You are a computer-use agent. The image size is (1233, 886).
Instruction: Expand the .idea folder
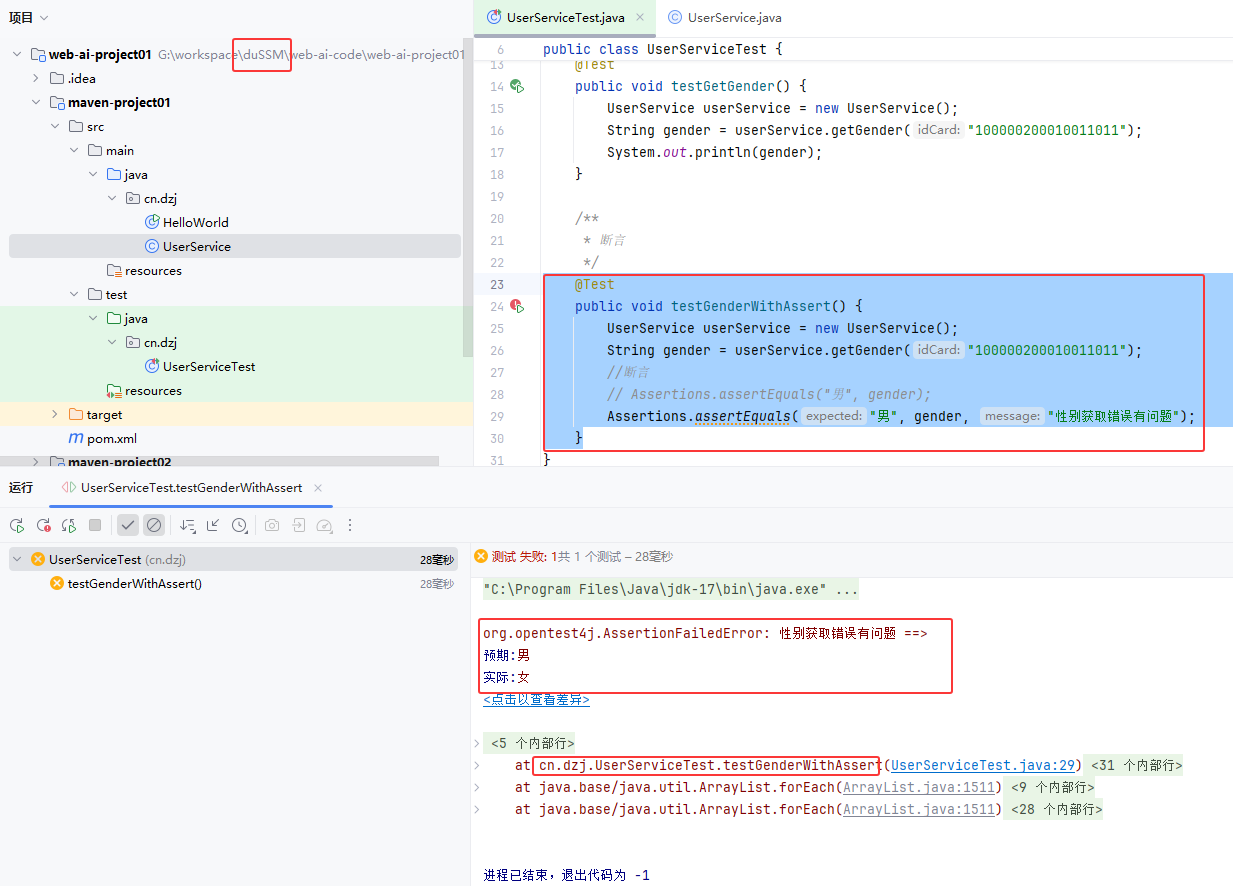point(36,79)
